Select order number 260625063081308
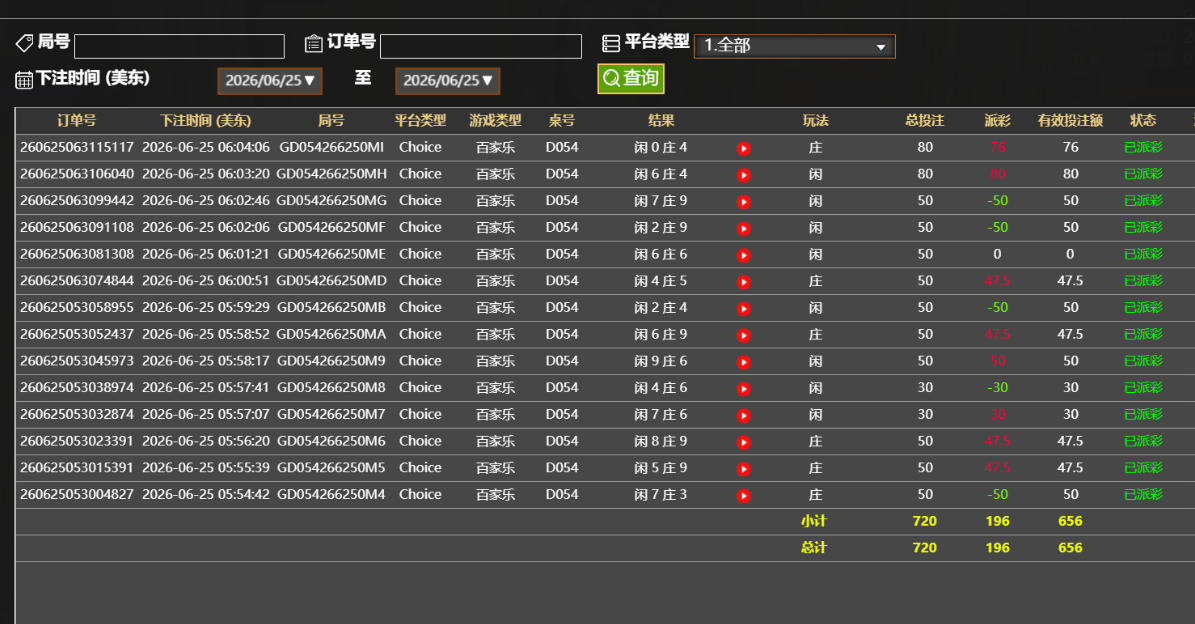 [77, 254]
